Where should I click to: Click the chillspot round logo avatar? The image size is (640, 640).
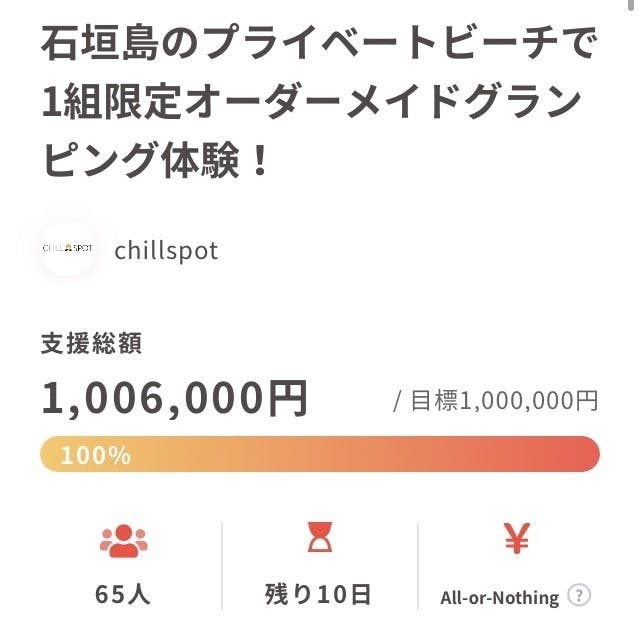click(x=68, y=249)
